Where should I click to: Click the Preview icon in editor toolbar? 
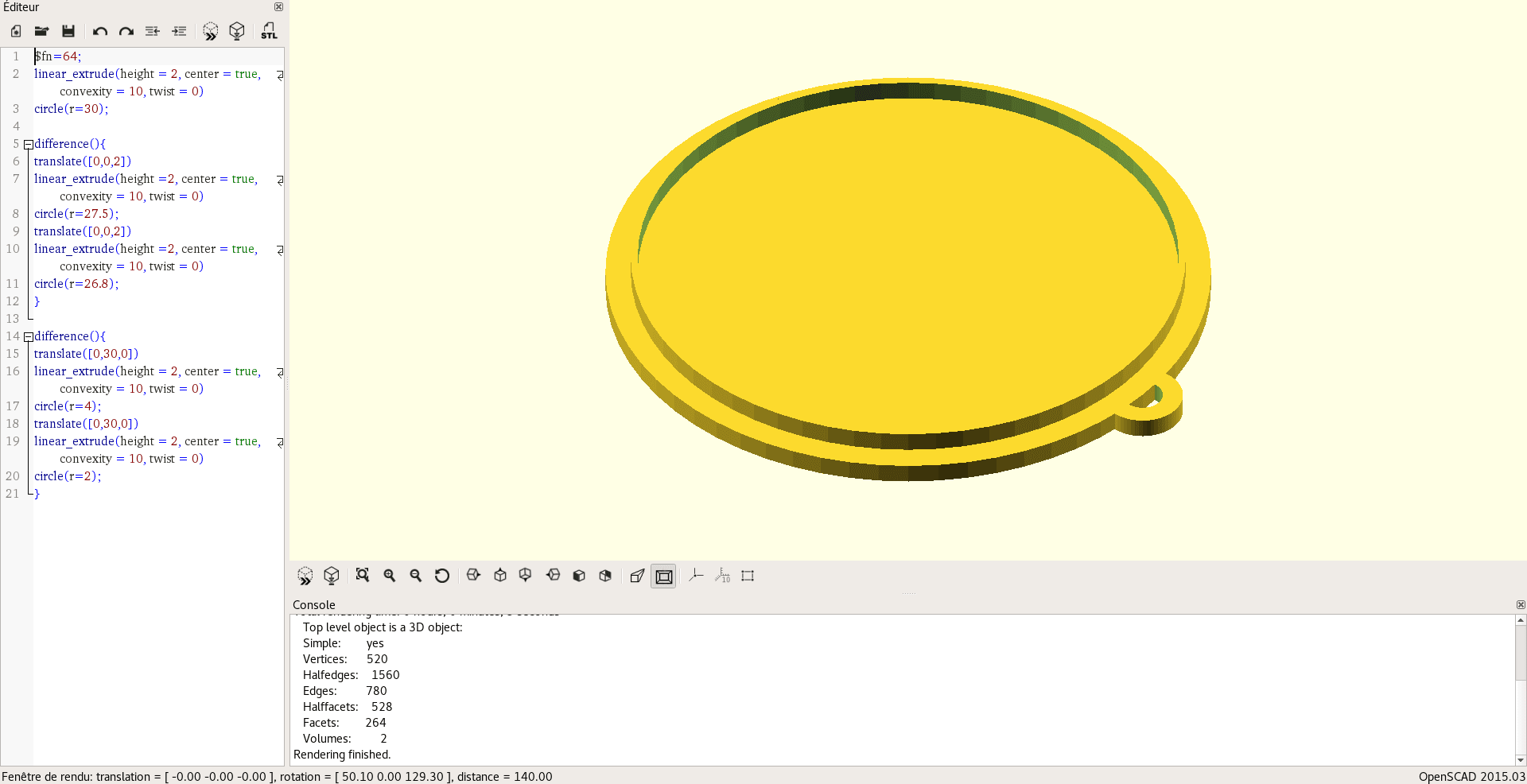pyautogui.click(x=211, y=31)
